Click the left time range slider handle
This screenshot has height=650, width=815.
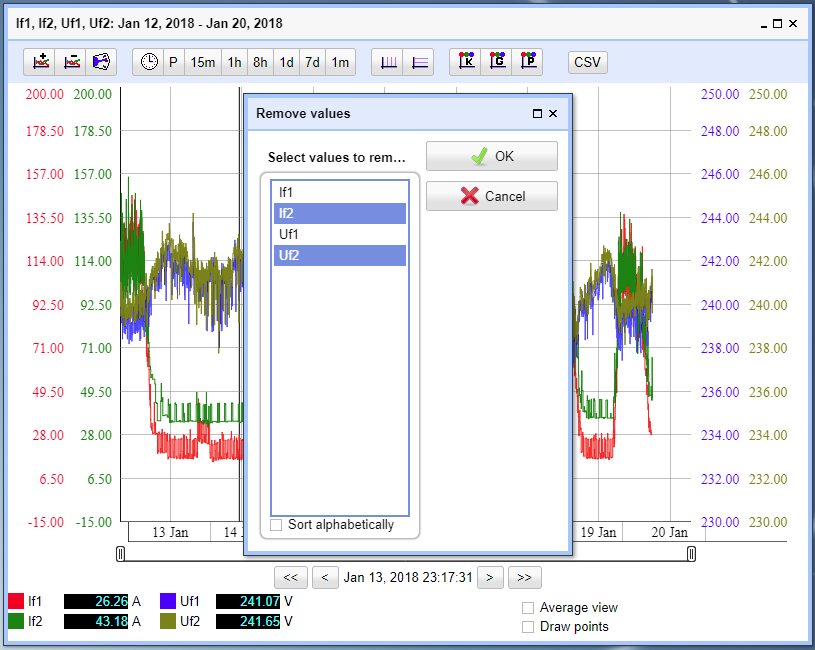tap(121, 554)
